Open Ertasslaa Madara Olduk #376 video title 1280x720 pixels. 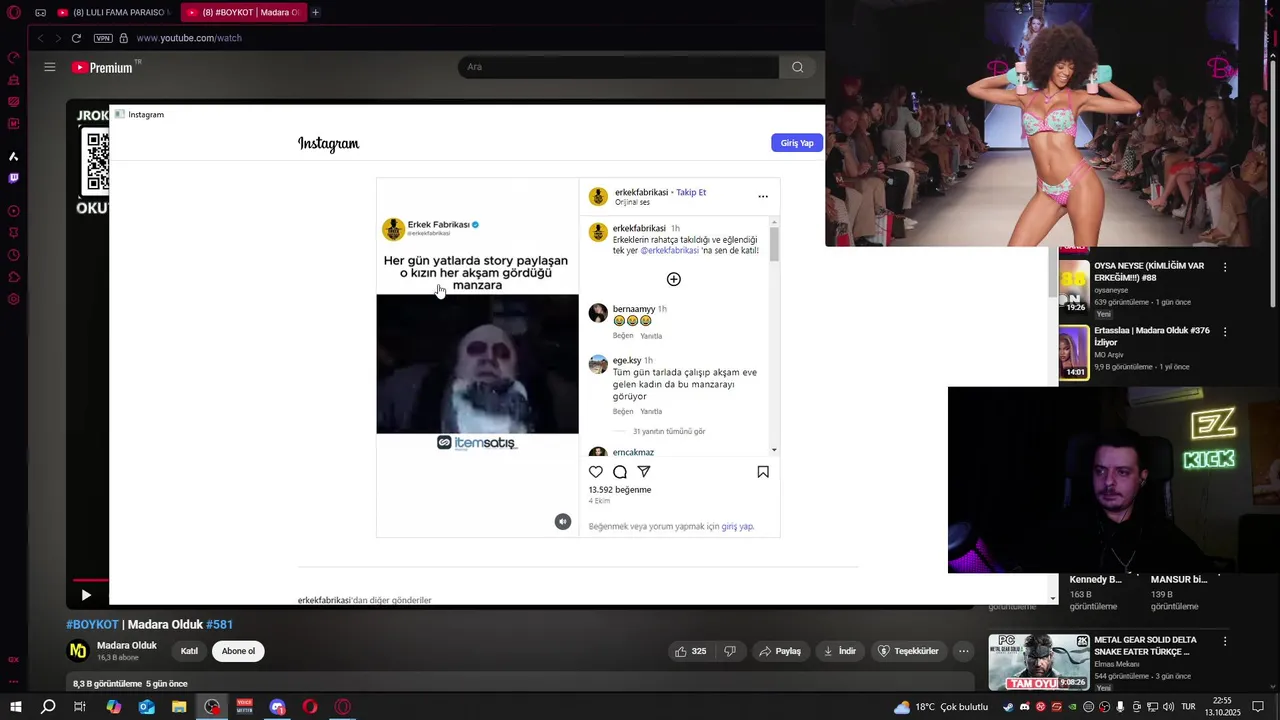coord(1152,336)
